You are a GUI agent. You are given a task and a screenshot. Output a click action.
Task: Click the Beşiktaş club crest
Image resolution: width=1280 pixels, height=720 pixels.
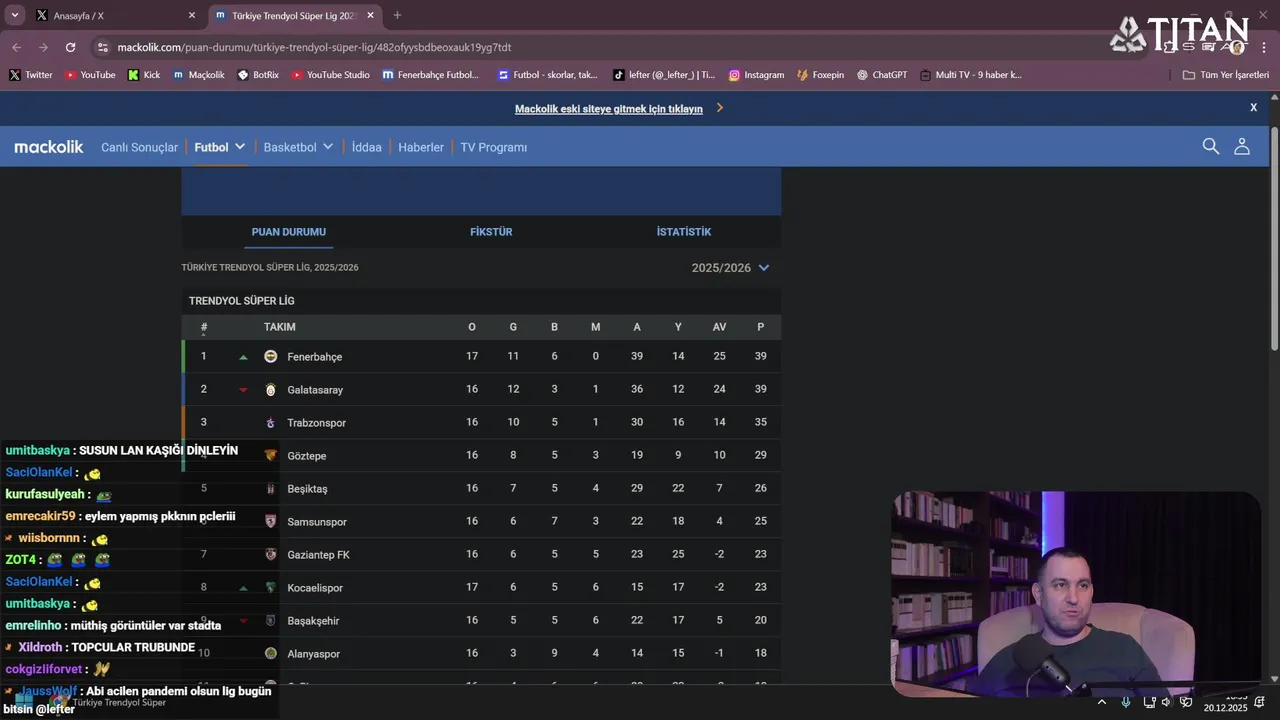tap(270, 489)
